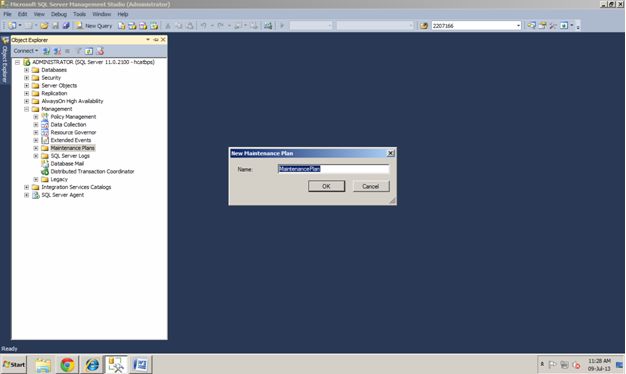Screen dimensions: 626x374
Task: Select SQL Server Logs tree item
Action: [70, 156]
